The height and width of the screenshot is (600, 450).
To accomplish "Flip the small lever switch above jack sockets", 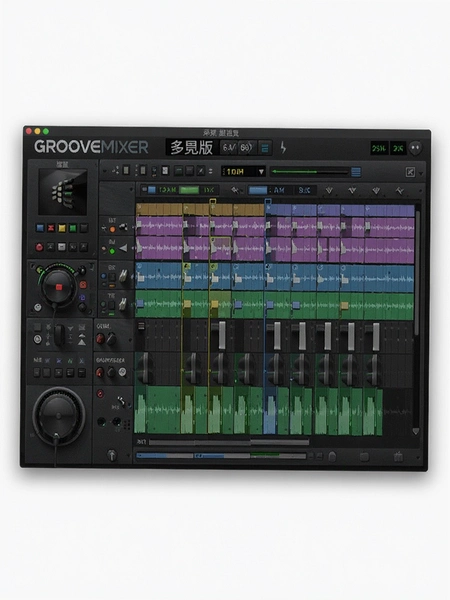I will point(122,401).
